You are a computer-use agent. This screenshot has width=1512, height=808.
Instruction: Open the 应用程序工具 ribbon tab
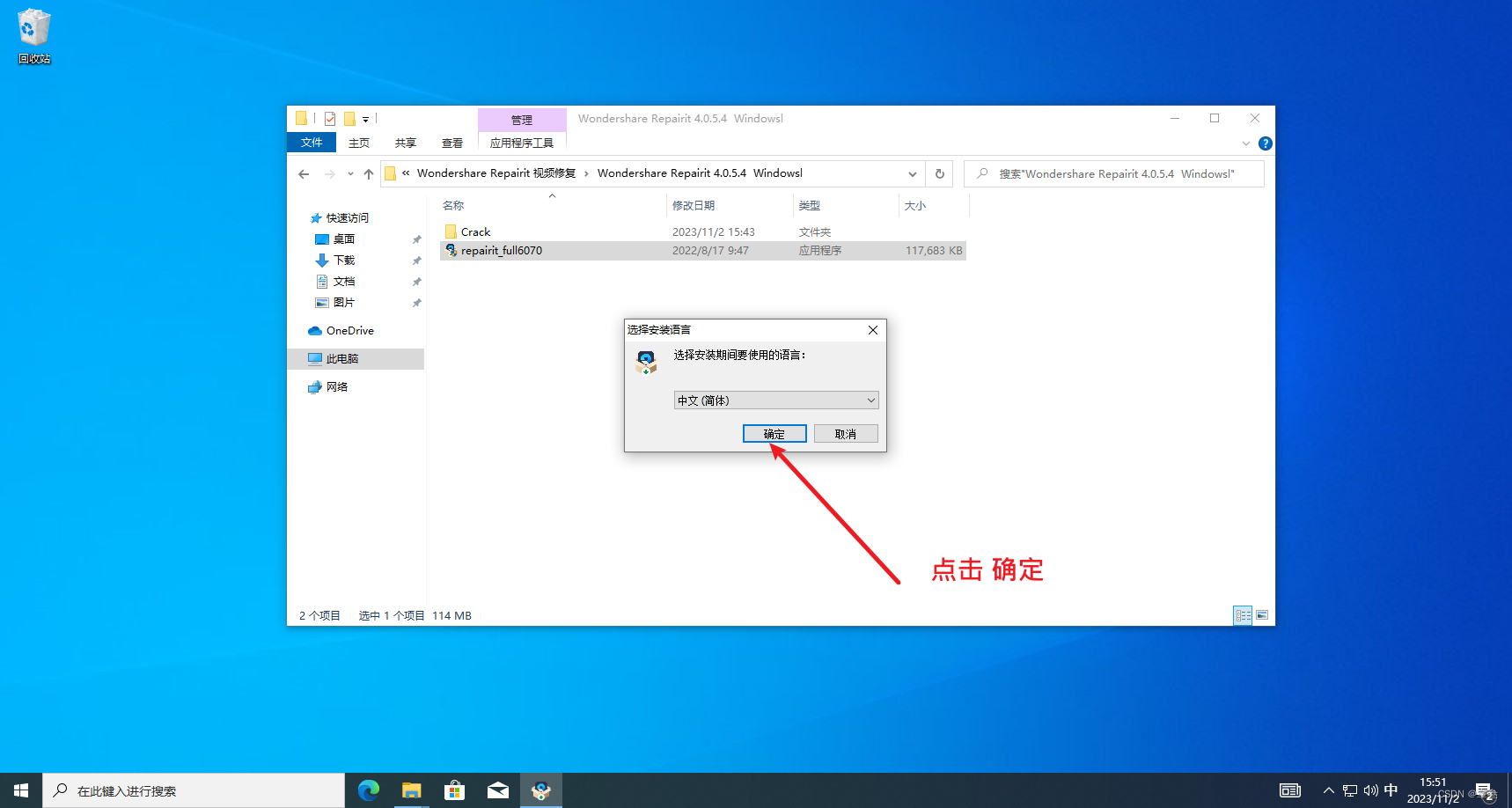point(522,143)
